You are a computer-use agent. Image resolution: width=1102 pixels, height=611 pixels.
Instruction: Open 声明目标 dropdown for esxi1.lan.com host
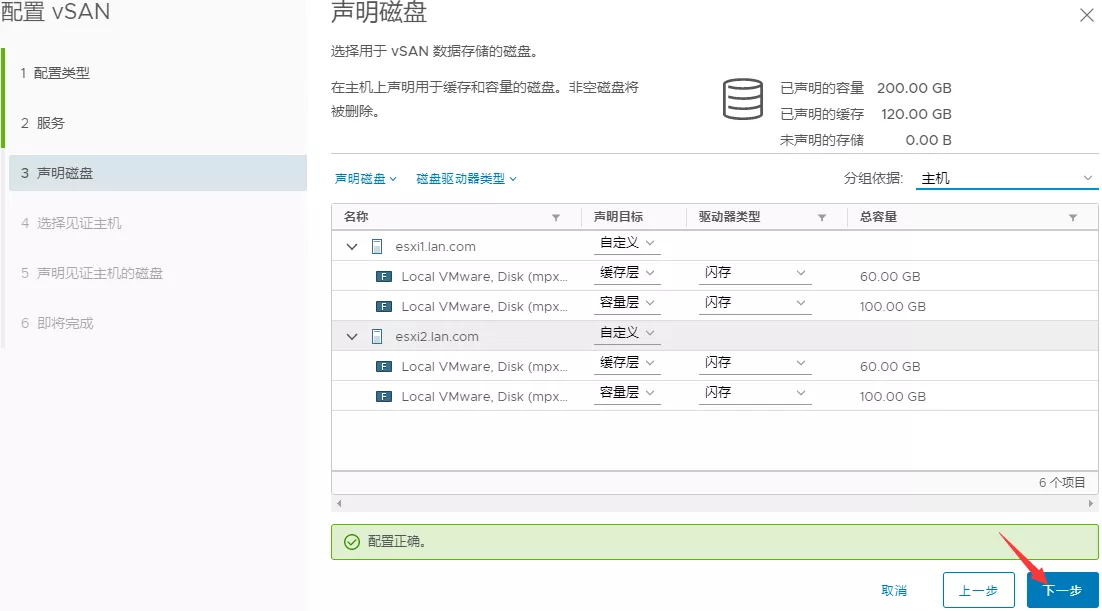tap(627, 243)
